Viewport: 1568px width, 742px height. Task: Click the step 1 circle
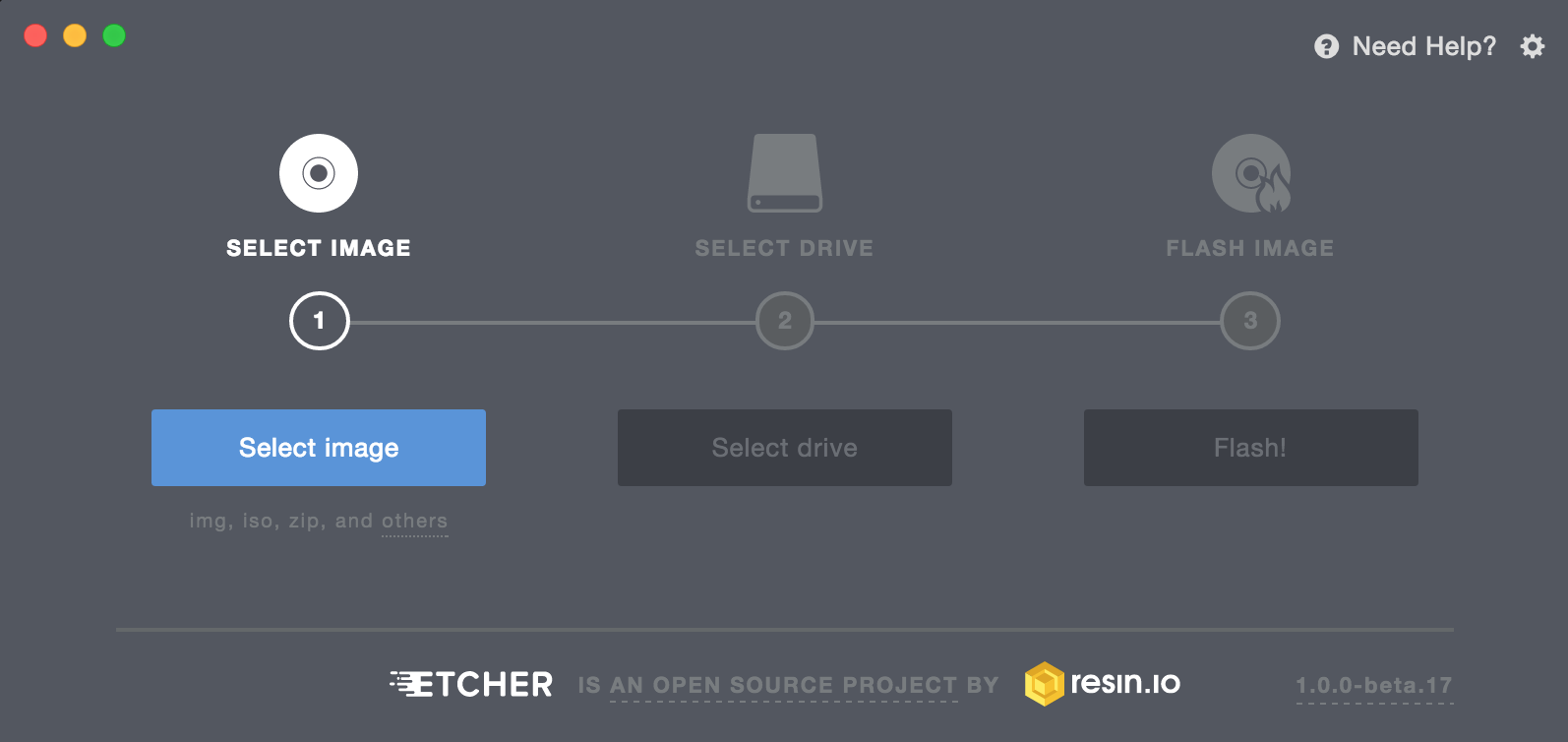tap(319, 321)
